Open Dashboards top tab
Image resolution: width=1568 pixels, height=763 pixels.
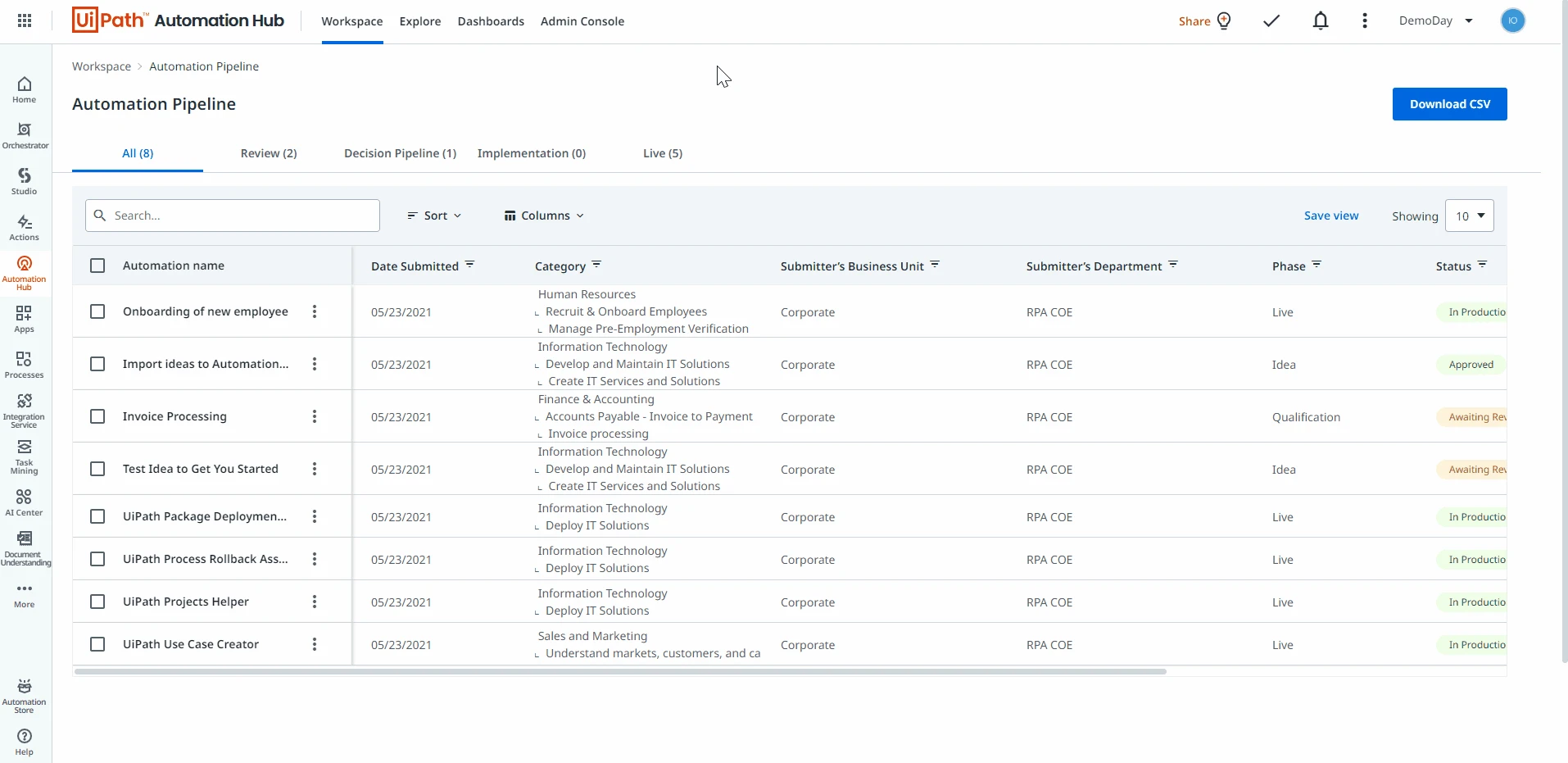point(491,21)
